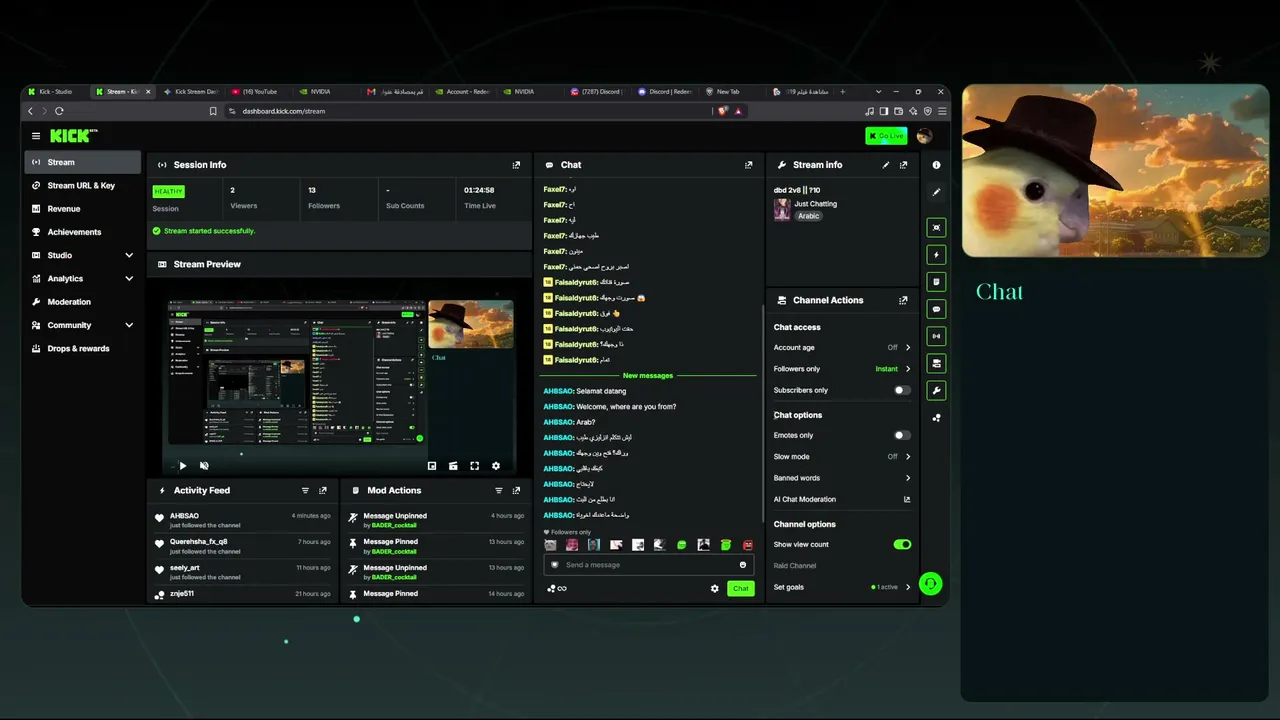Toggle the Emotes only switch
Screen dimensions: 1280x720
point(902,435)
